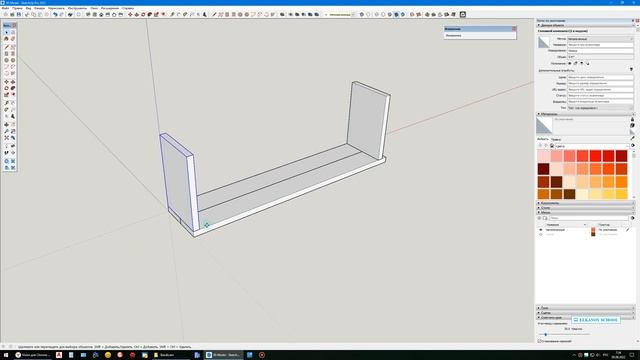This screenshot has width=640, height=360.
Task: Open the Инструменты menu
Action: pos(78,8)
